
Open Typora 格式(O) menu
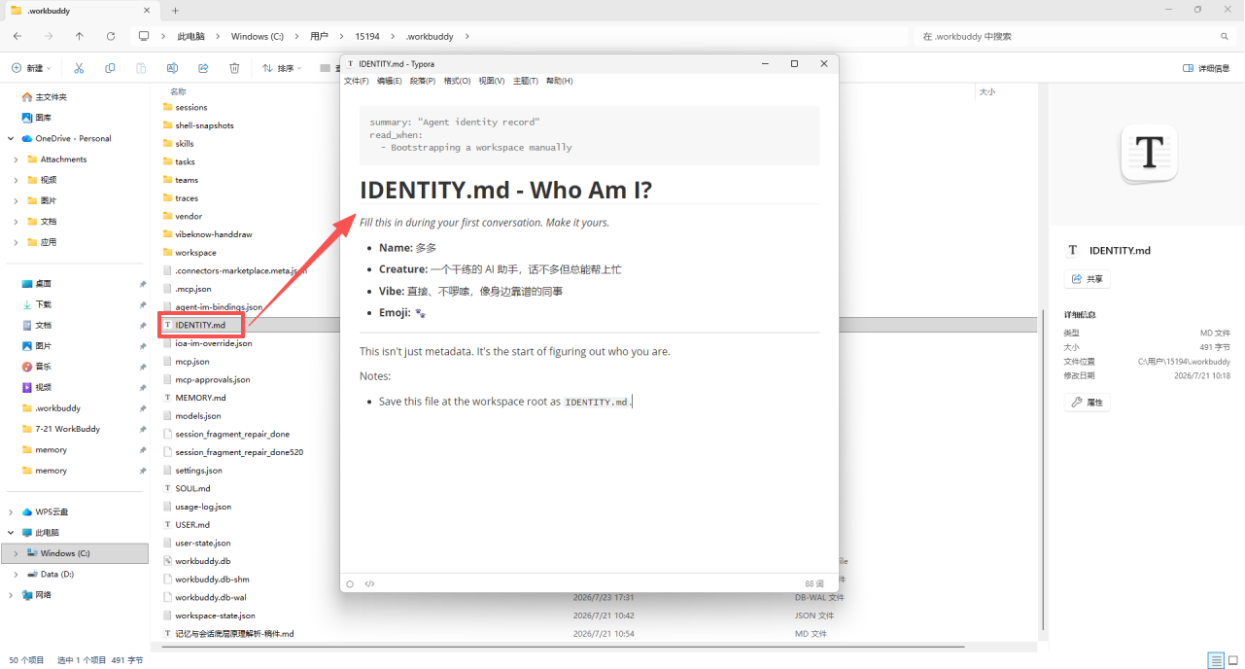coord(457,81)
